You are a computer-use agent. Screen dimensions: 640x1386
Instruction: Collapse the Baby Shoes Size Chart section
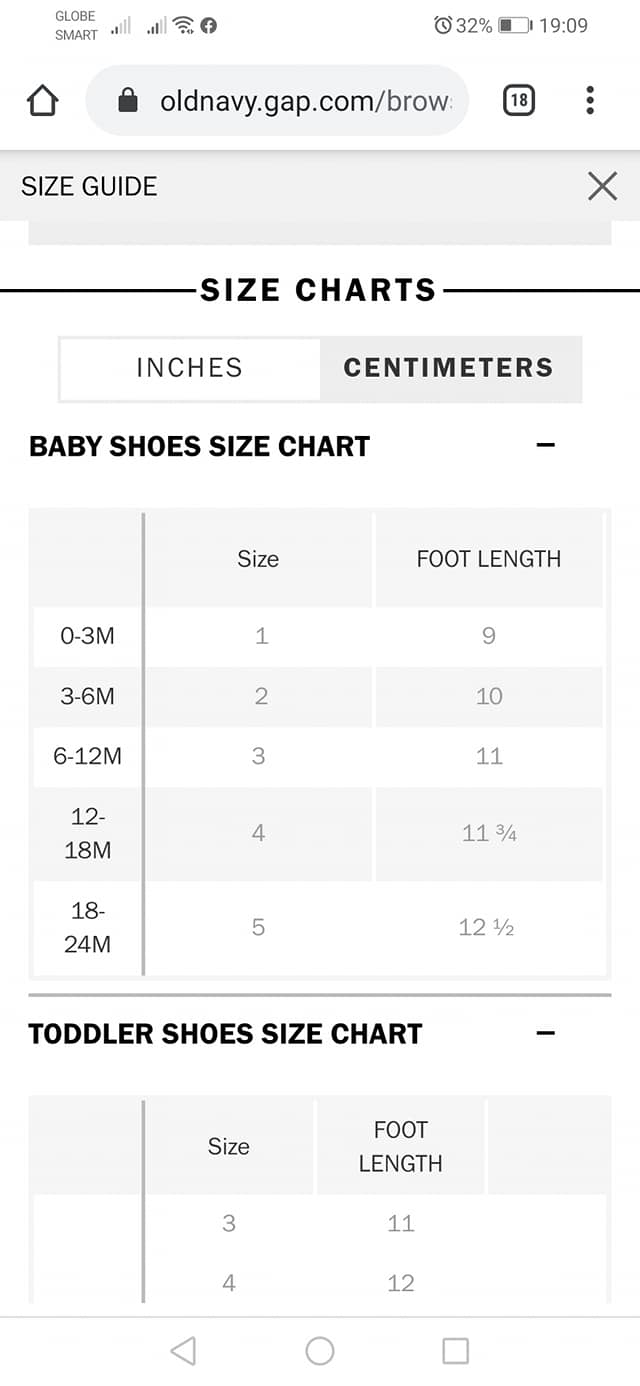(545, 445)
